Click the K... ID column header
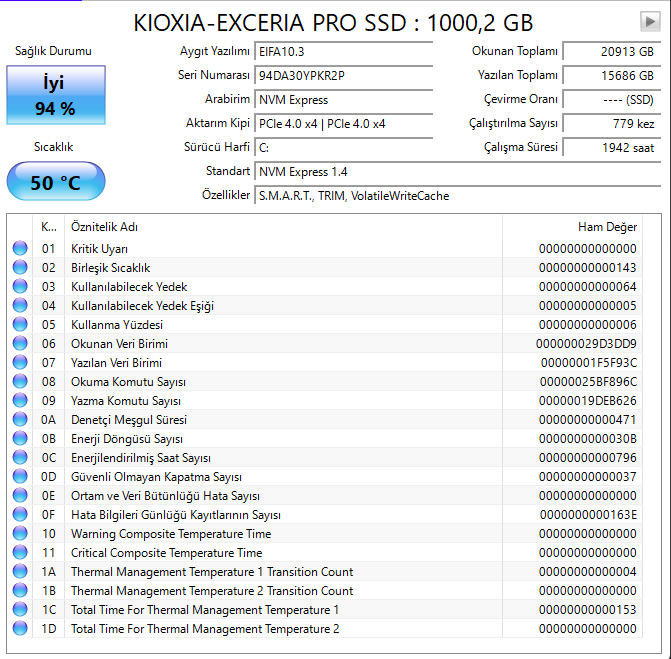Image resolution: width=671 pixels, height=659 pixels. pyautogui.click(x=48, y=227)
